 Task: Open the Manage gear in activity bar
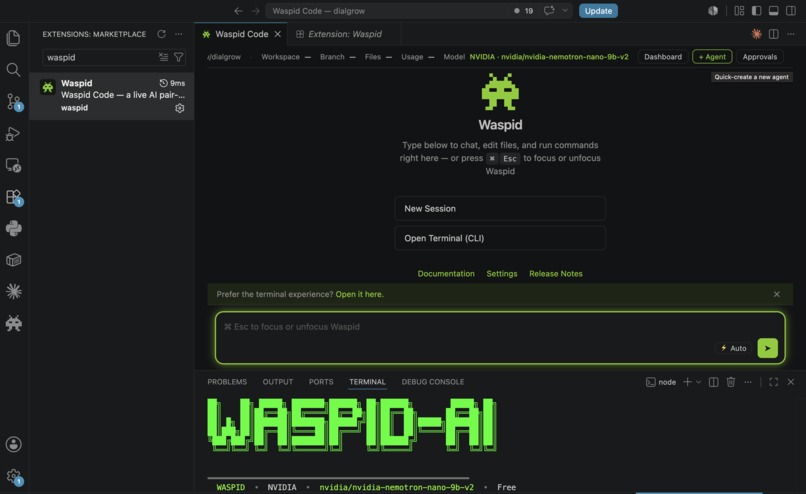pyautogui.click(x=13, y=477)
